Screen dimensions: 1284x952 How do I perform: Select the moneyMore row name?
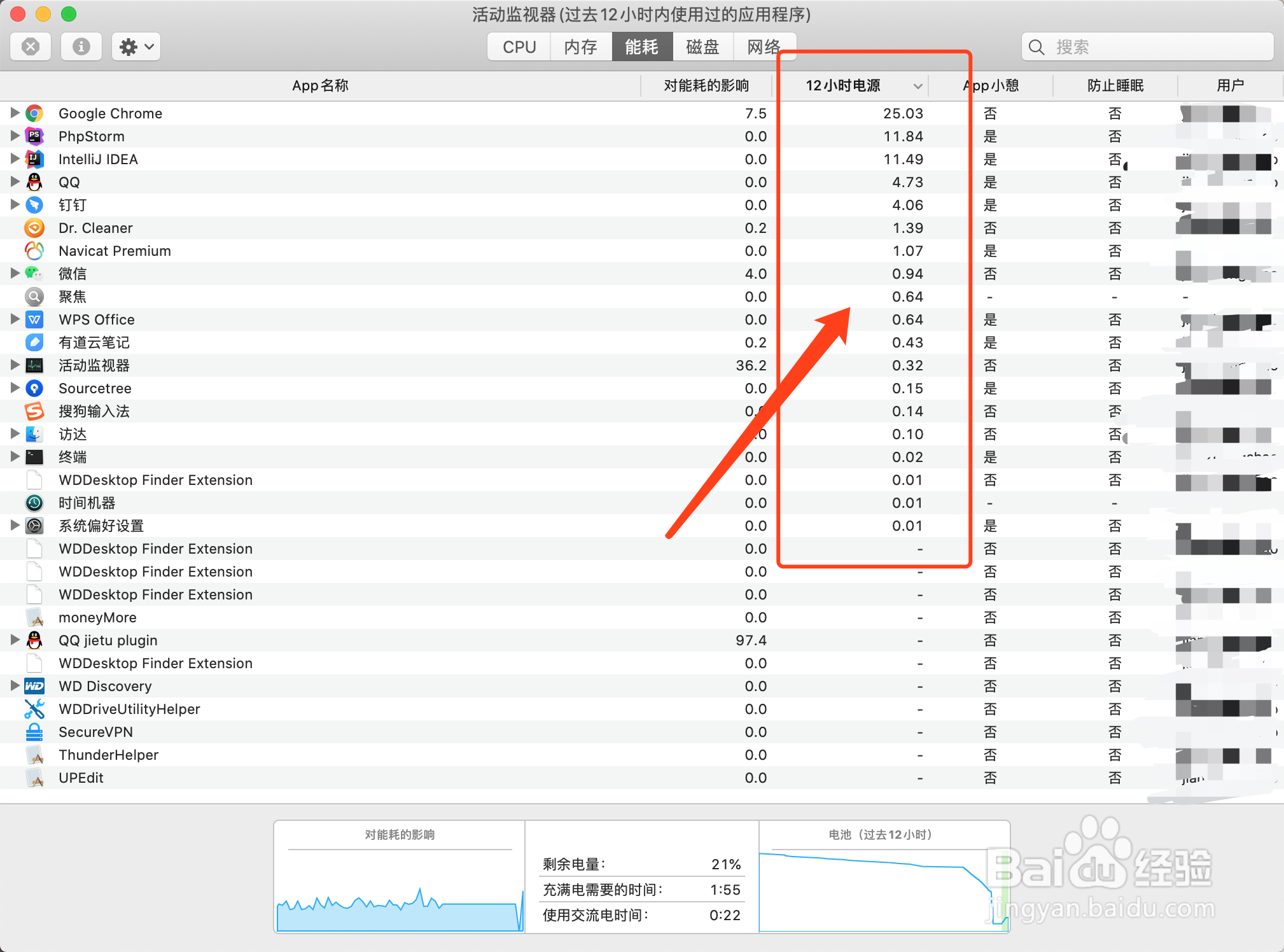pos(97,617)
